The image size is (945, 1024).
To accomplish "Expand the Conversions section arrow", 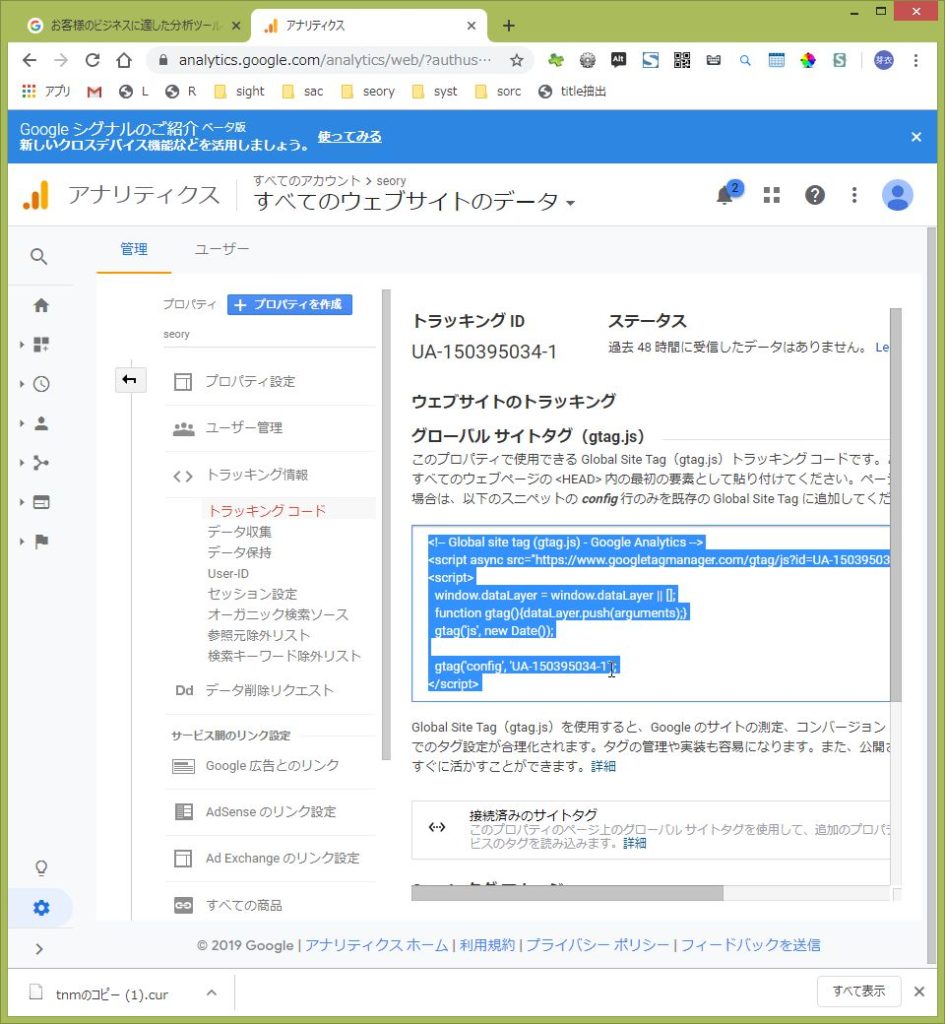I will tap(22, 541).
